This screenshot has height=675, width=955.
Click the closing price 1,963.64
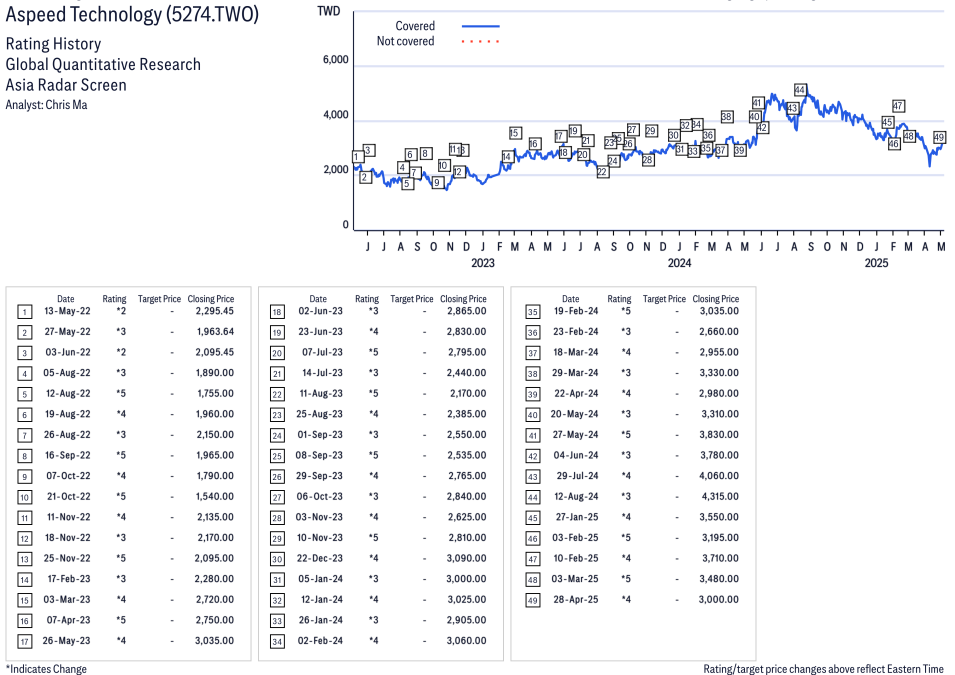point(216,331)
